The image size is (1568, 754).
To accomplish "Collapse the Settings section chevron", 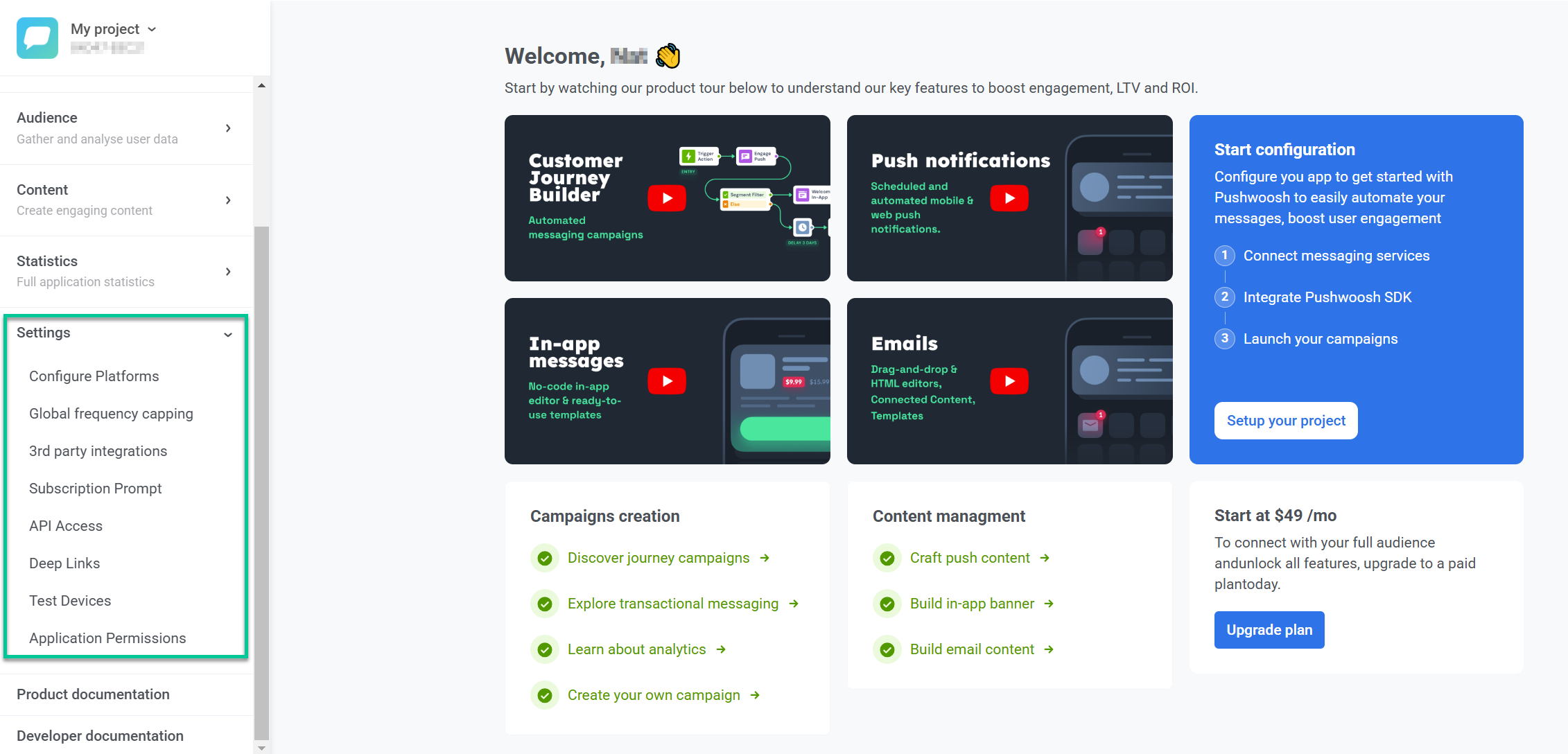I will 227,335.
